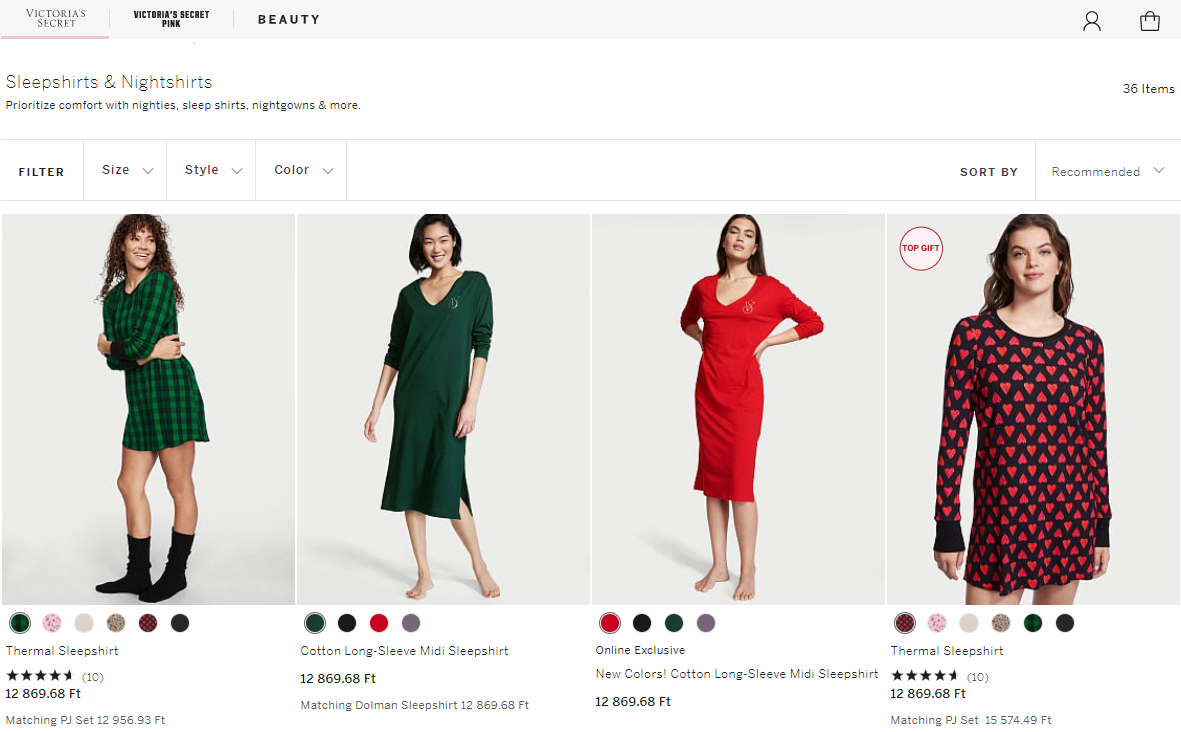Open the FILTER panel
Image resolution: width=1181 pixels, height=732 pixels.
click(41, 171)
